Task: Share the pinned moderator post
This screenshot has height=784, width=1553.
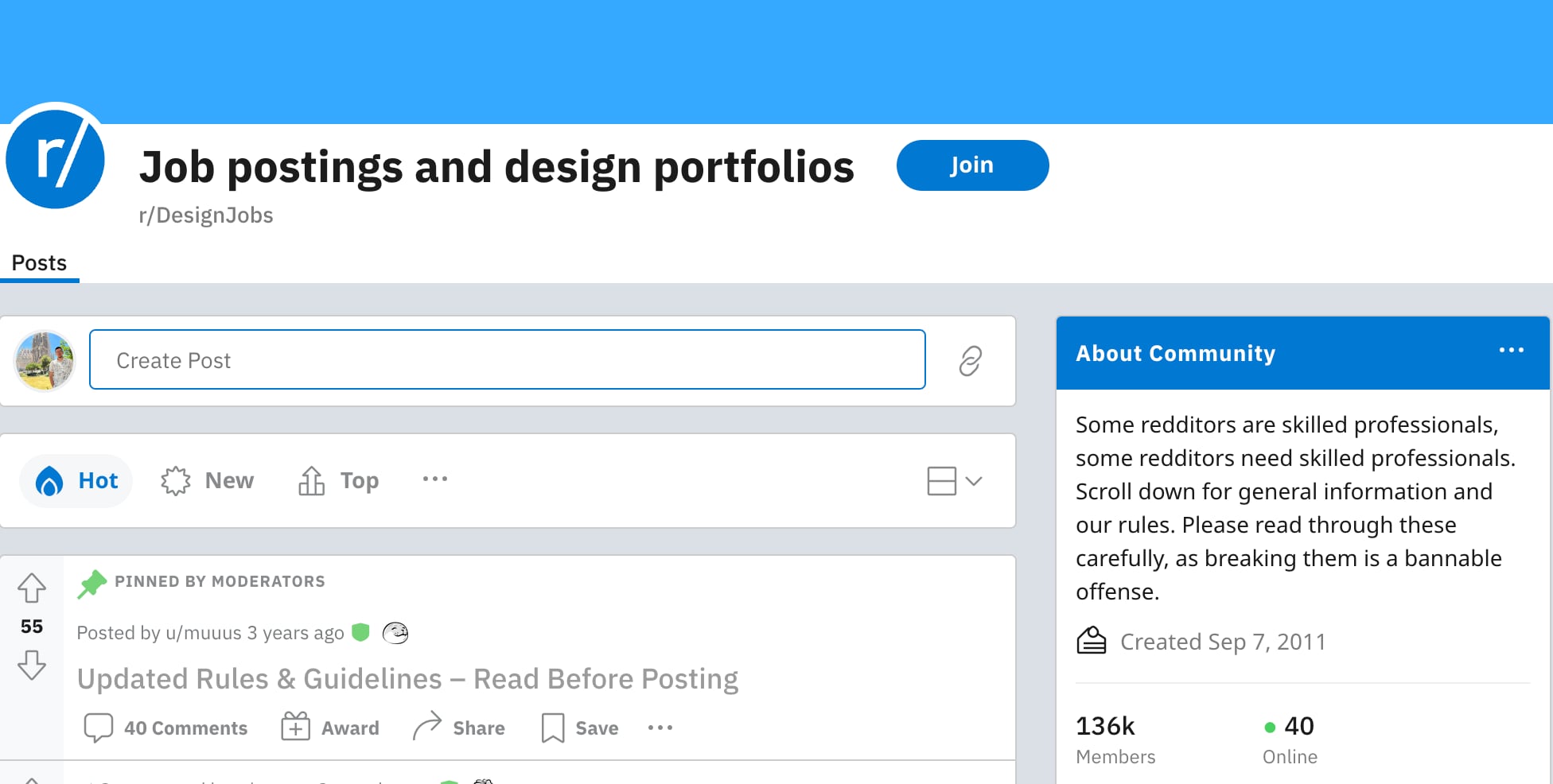Action: 459,728
